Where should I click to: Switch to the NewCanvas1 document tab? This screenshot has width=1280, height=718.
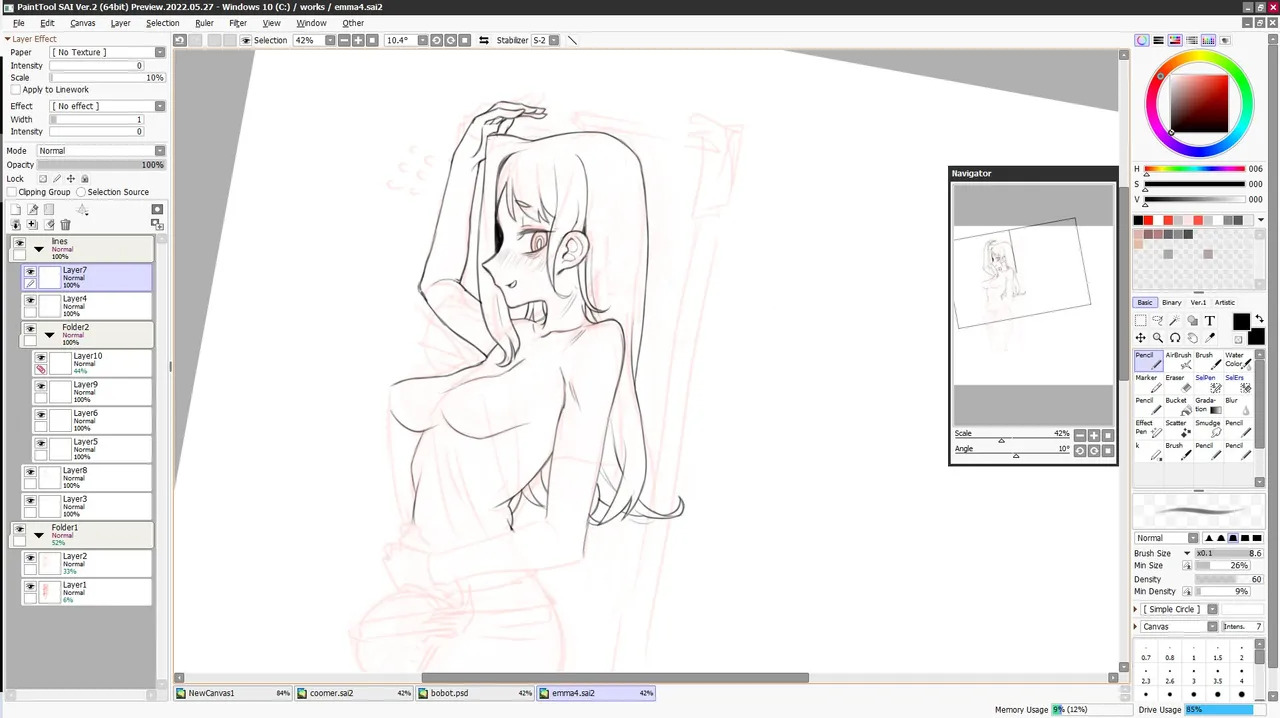233,693
